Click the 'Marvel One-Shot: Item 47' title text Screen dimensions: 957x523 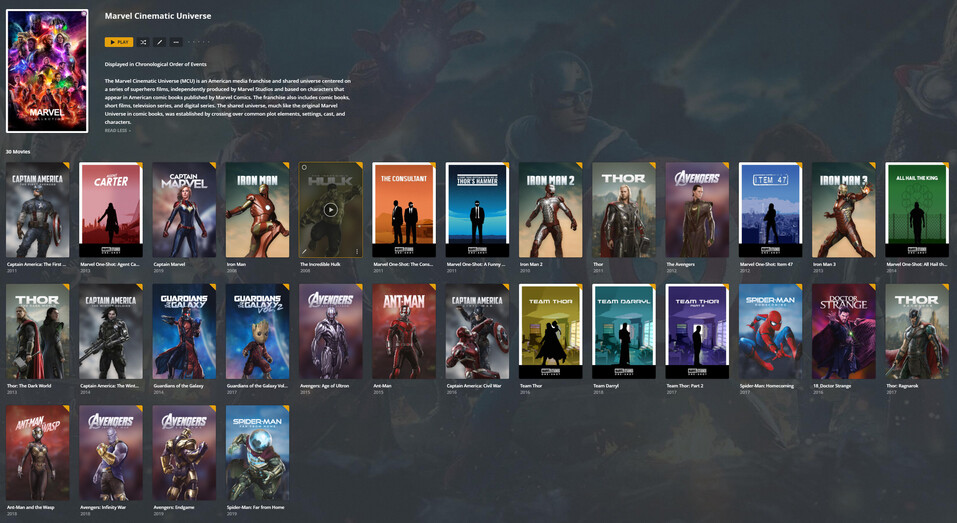point(767,264)
